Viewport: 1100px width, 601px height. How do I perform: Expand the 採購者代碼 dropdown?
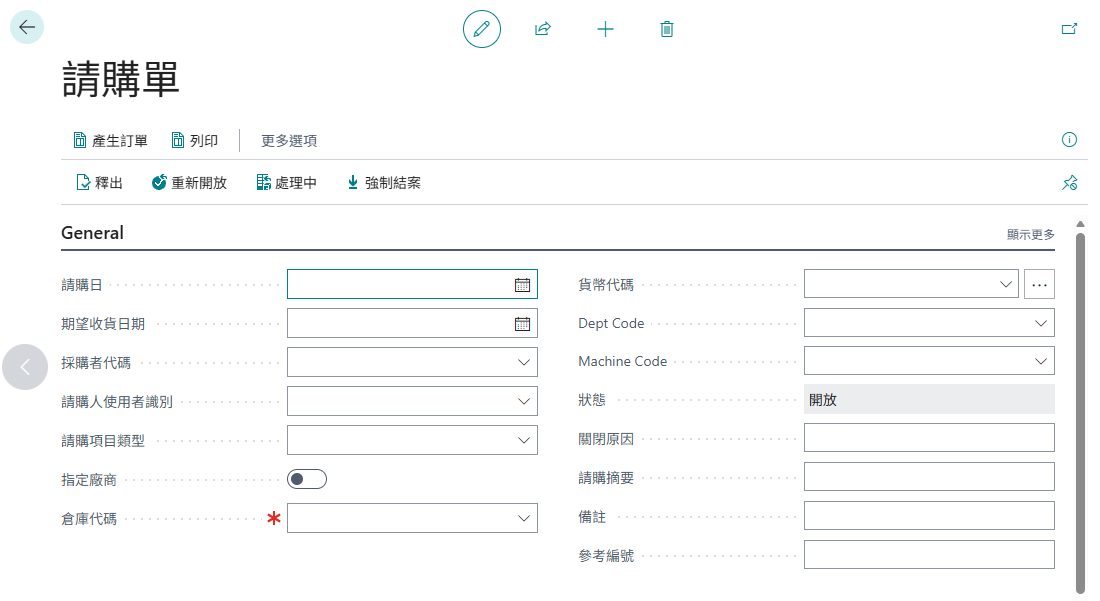523,363
